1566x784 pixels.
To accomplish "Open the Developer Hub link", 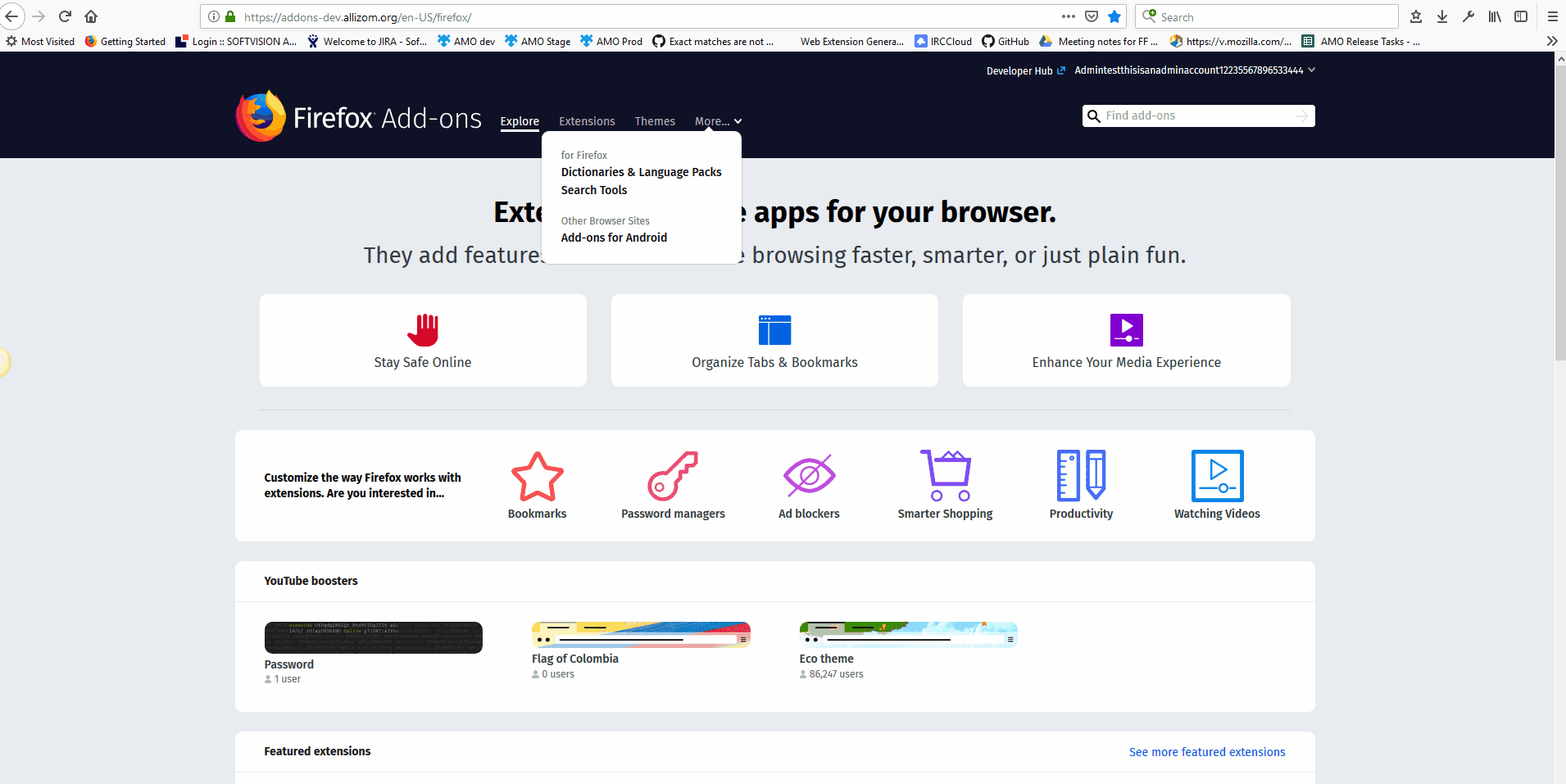I will (x=1026, y=70).
